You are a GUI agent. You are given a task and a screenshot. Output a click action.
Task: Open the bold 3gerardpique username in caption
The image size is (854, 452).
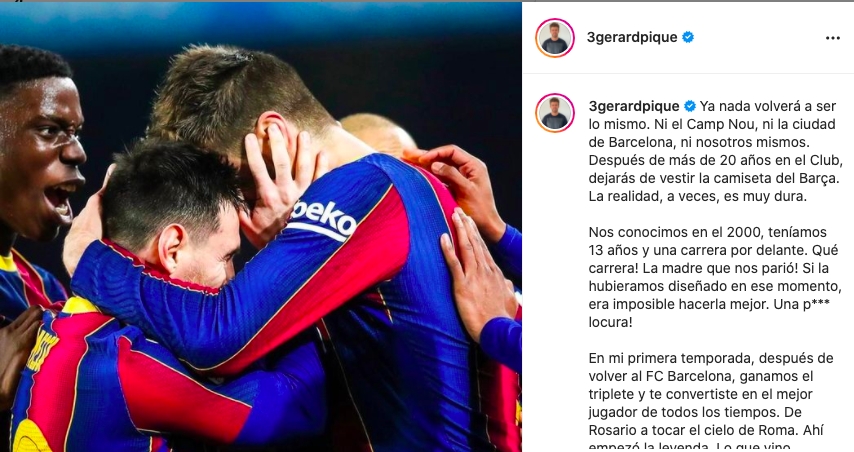tap(634, 106)
